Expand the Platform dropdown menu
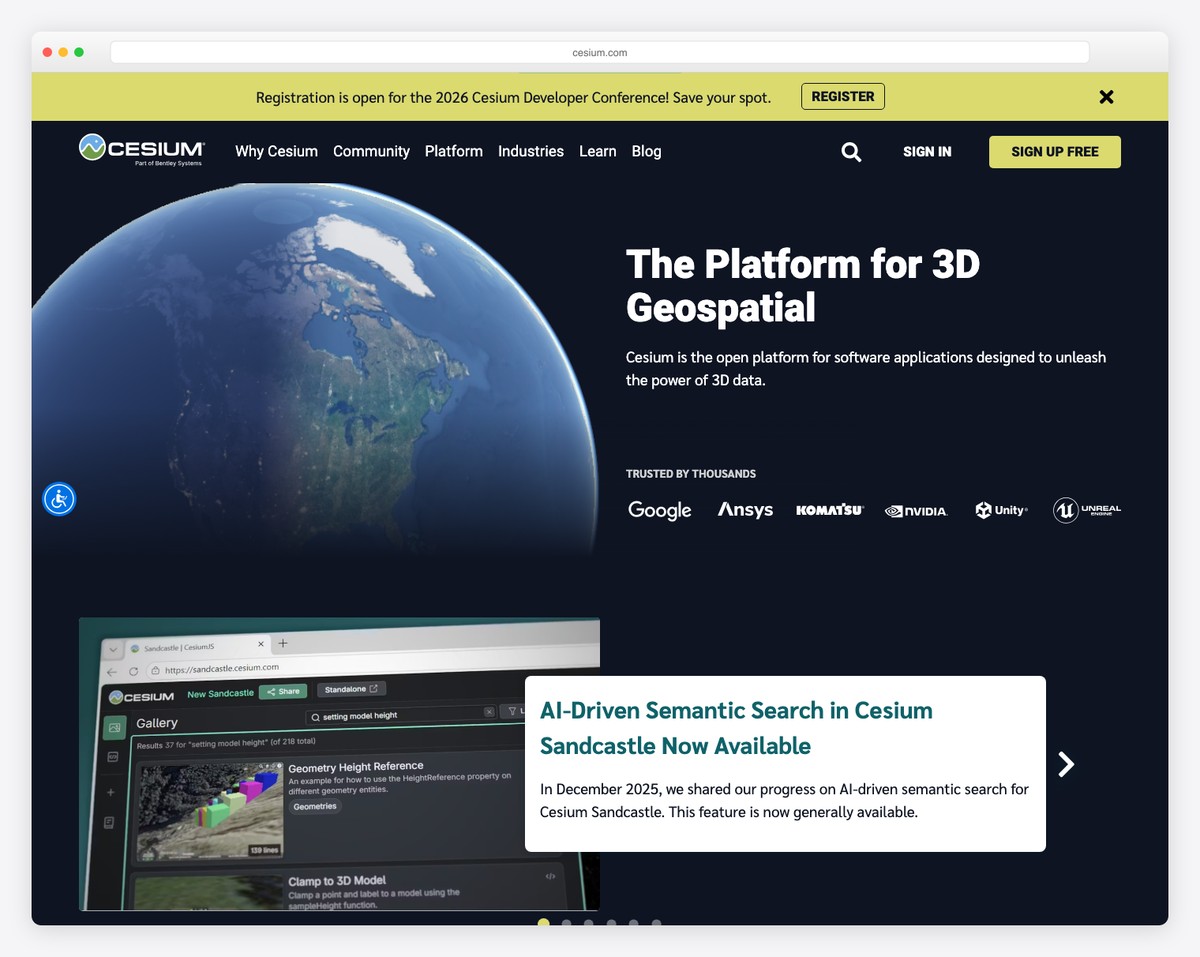This screenshot has height=957, width=1200. click(453, 151)
